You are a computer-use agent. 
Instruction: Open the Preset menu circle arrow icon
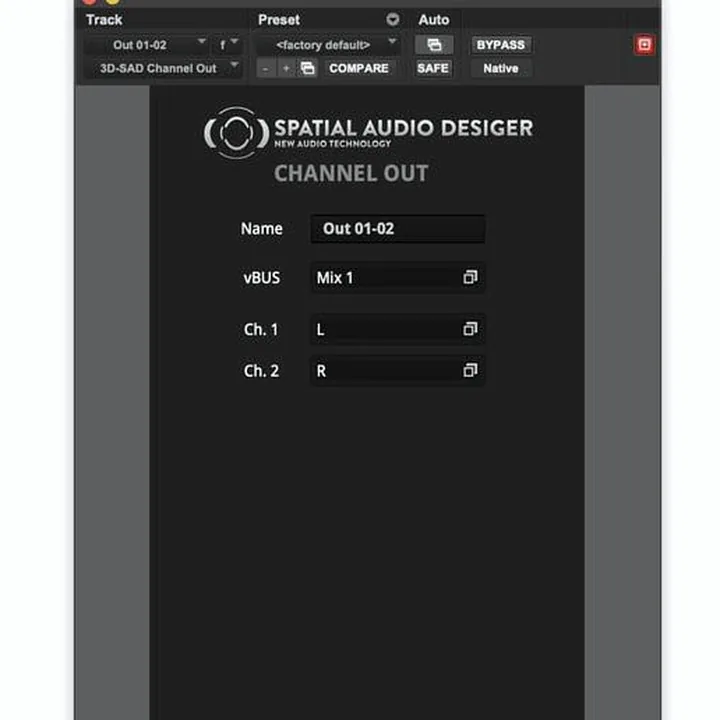392,20
